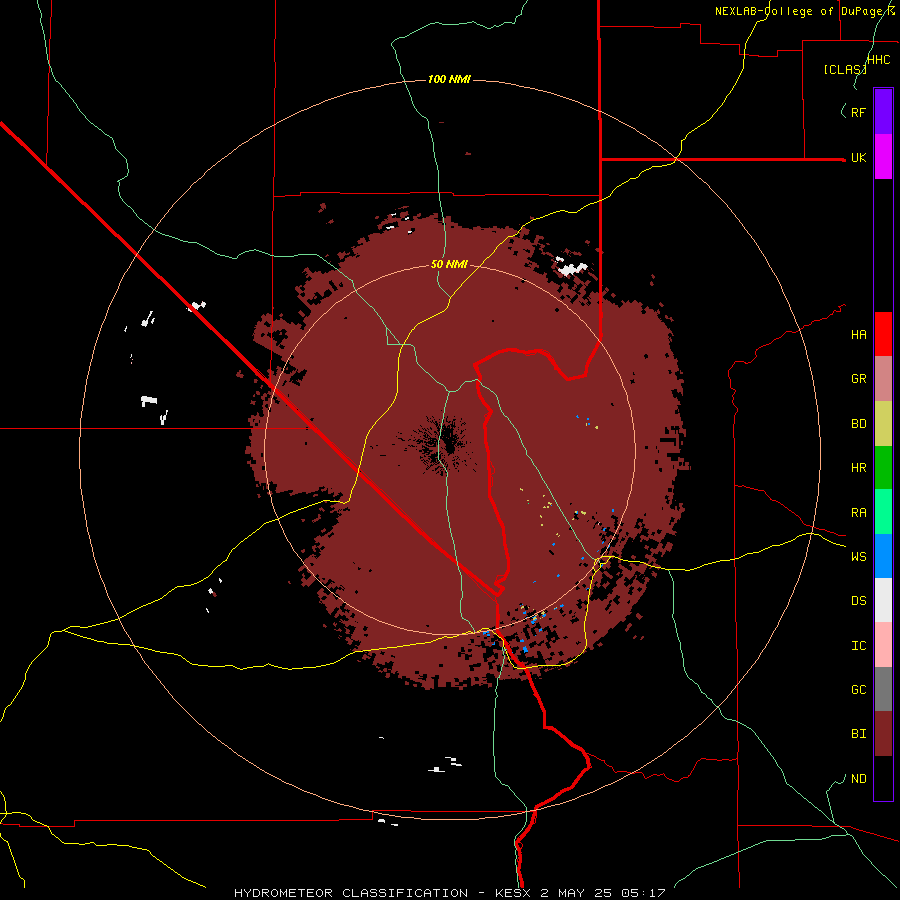Click the green HR legend swatch
This screenshot has height=900, width=900.
(883, 468)
